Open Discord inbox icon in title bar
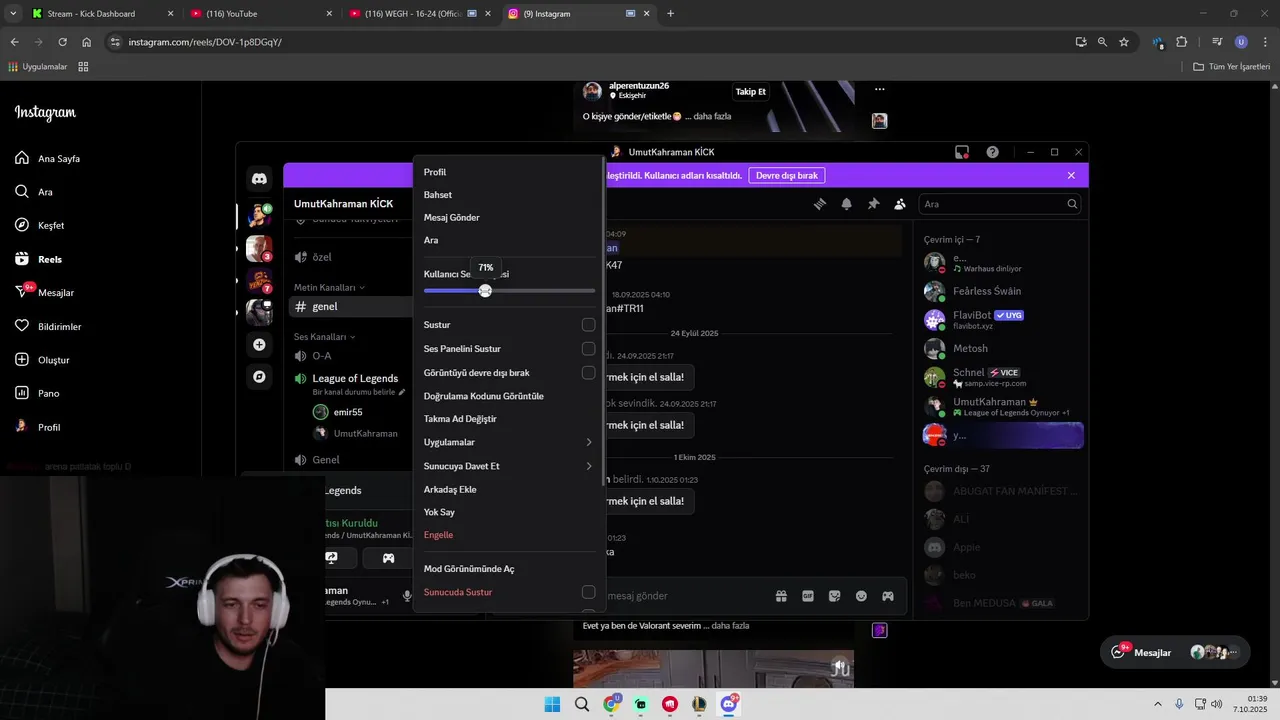1280x720 pixels. 962,152
